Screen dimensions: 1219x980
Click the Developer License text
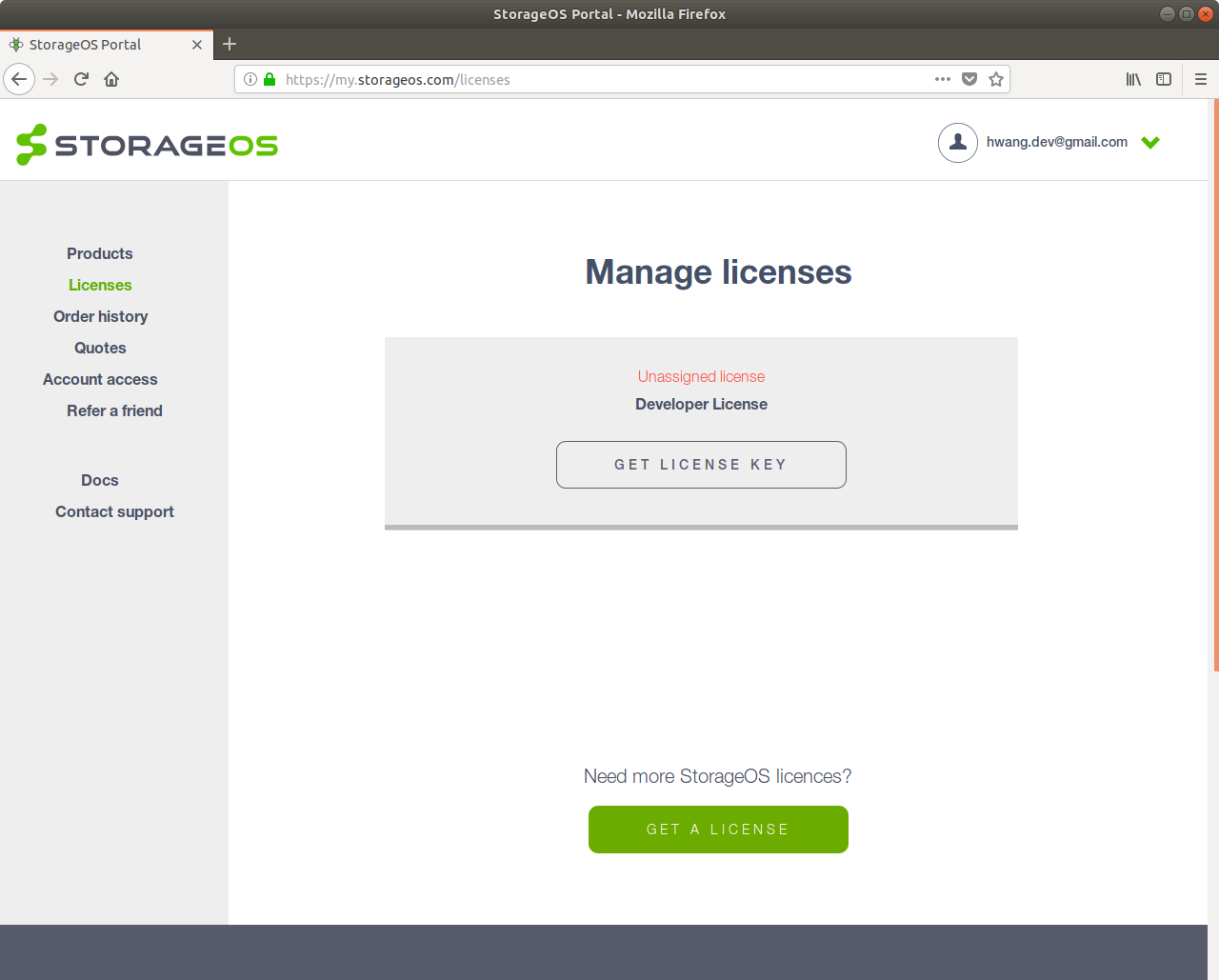point(701,404)
